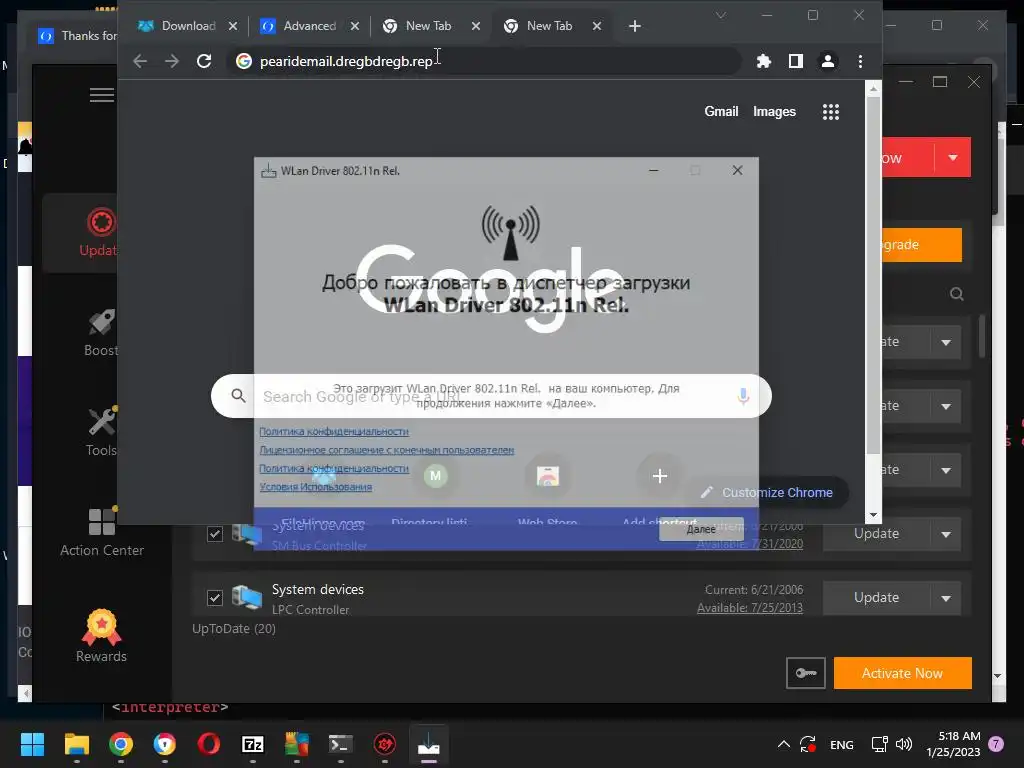Go back in Chrome browser

(x=140, y=61)
